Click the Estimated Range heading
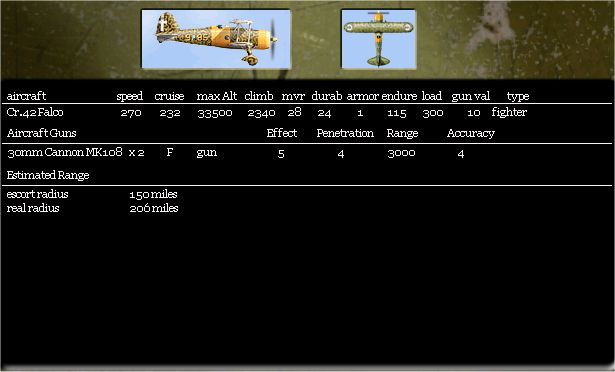This screenshot has width=615, height=372. [48, 175]
